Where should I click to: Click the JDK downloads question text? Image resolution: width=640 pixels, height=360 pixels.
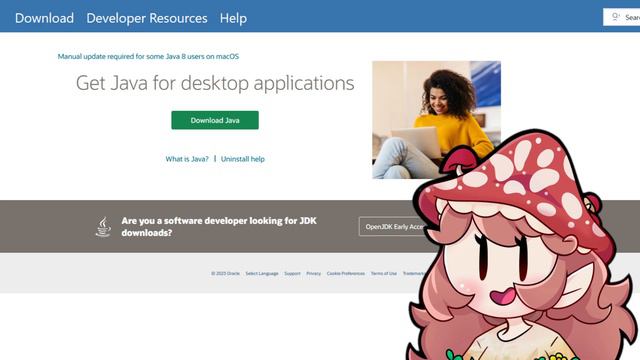coord(219,227)
